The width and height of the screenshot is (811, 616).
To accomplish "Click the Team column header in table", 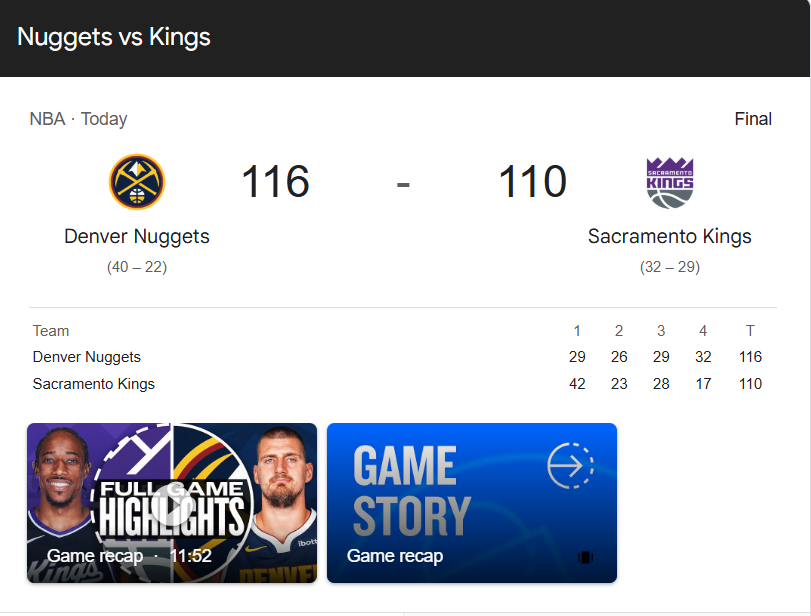I will coord(51,331).
